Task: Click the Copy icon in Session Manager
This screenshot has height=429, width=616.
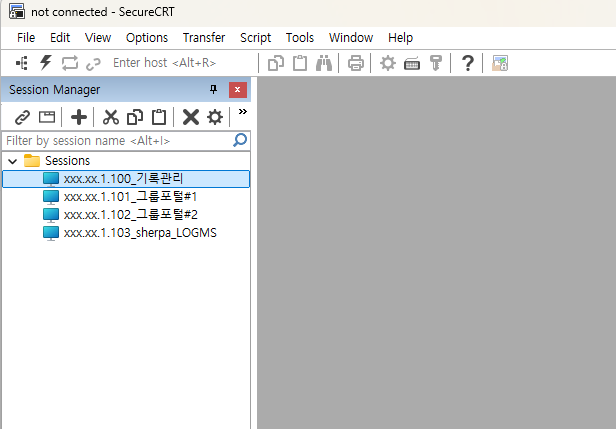Action: tap(135, 117)
